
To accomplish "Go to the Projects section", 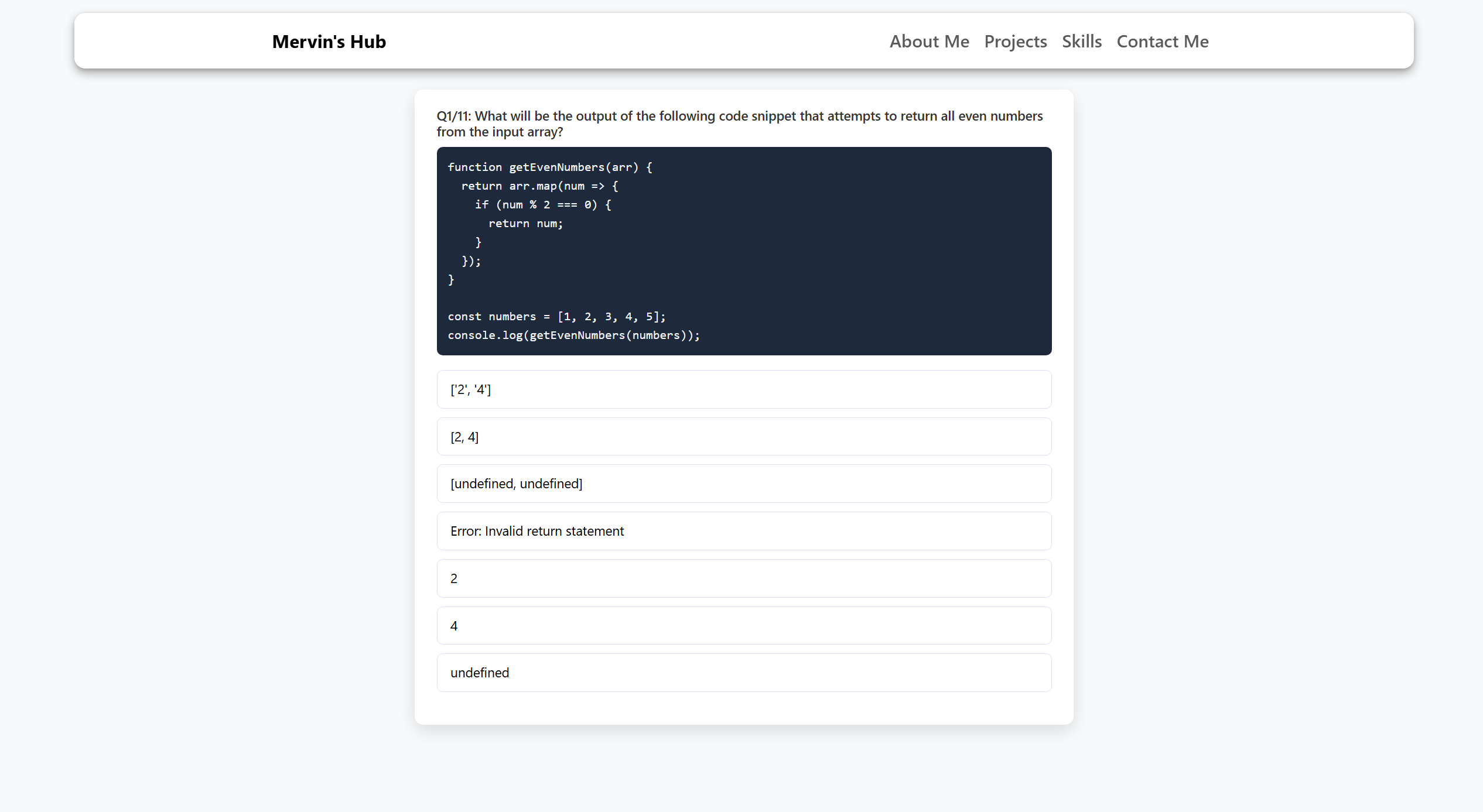I will coord(1015,42).
